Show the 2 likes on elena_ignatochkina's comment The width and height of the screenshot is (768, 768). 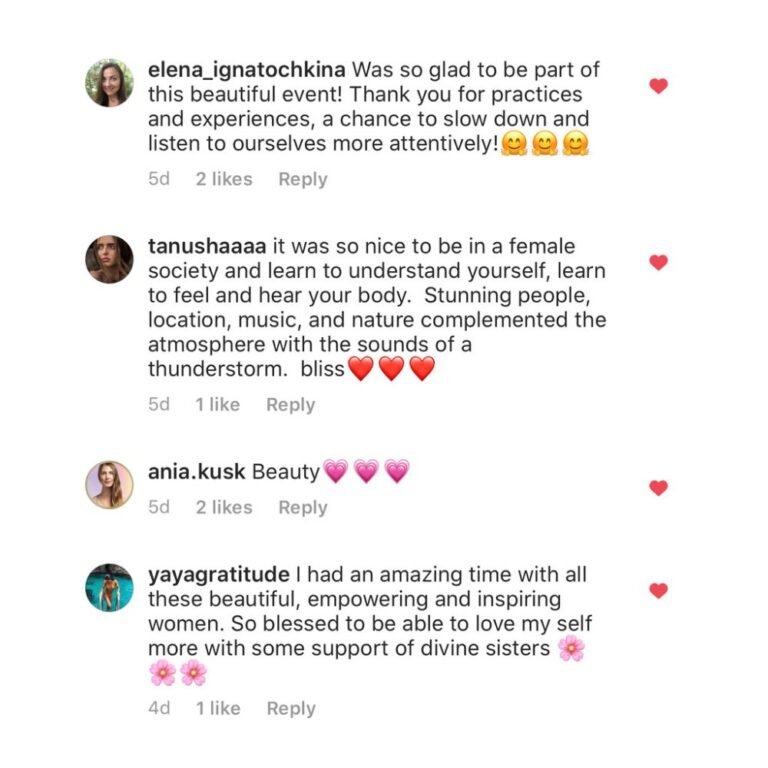pyautogui.click(x=224, y=179)
